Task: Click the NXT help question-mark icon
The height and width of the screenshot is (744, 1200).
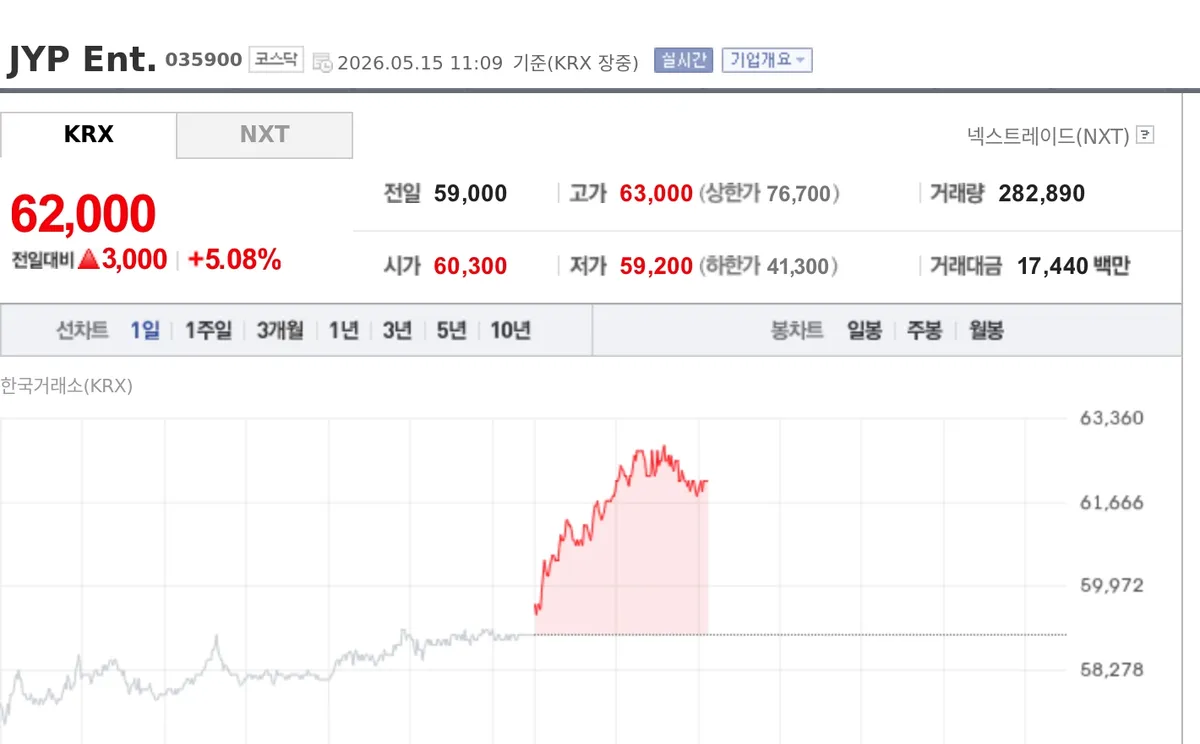Action: pyautogui.click(x=1145, y=135)
